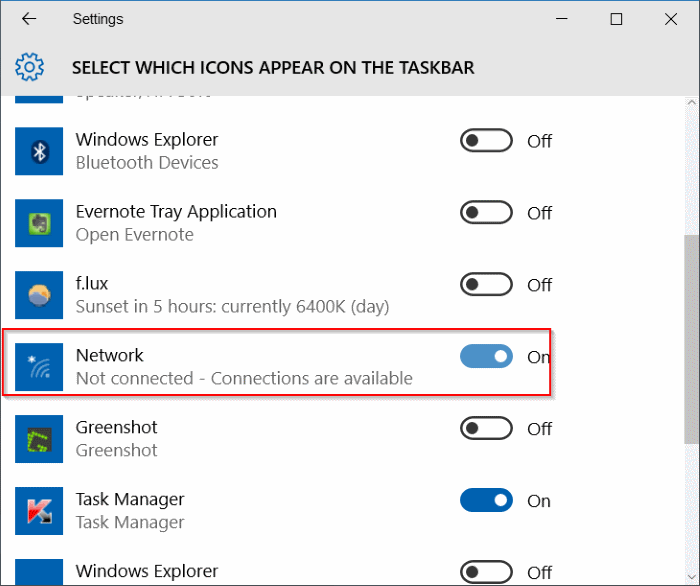
Task: Turn off the Network toggle
Action: [x=486, y=357]
